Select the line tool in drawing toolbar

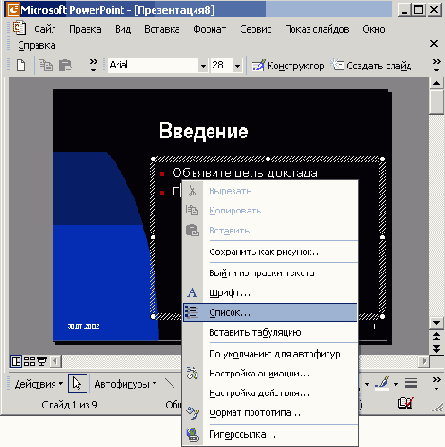tap(169, 384)
